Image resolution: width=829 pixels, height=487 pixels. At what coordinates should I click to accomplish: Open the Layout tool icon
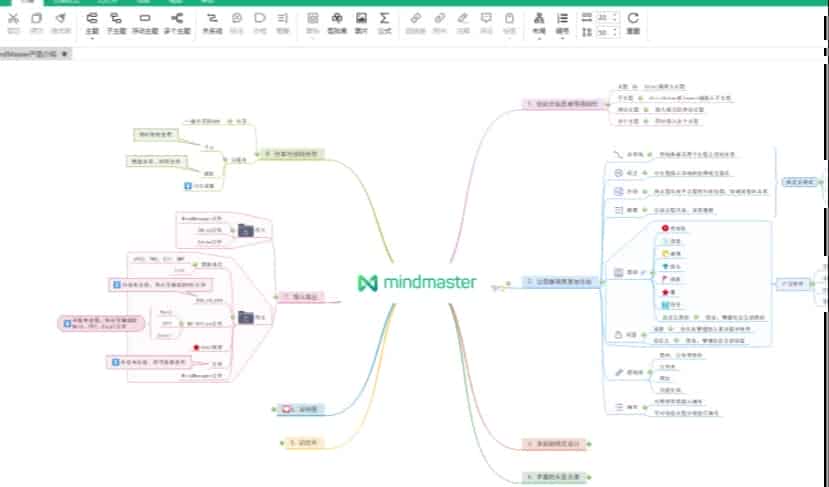[539, 19]
